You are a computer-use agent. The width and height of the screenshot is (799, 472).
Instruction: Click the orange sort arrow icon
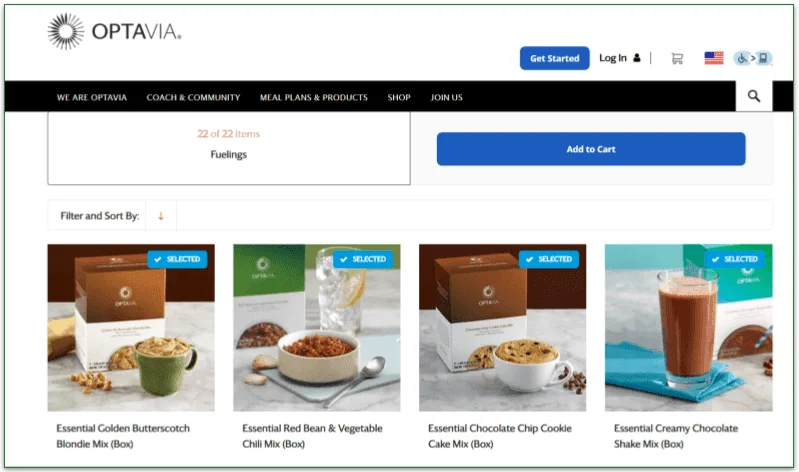(x=161, y=216)
